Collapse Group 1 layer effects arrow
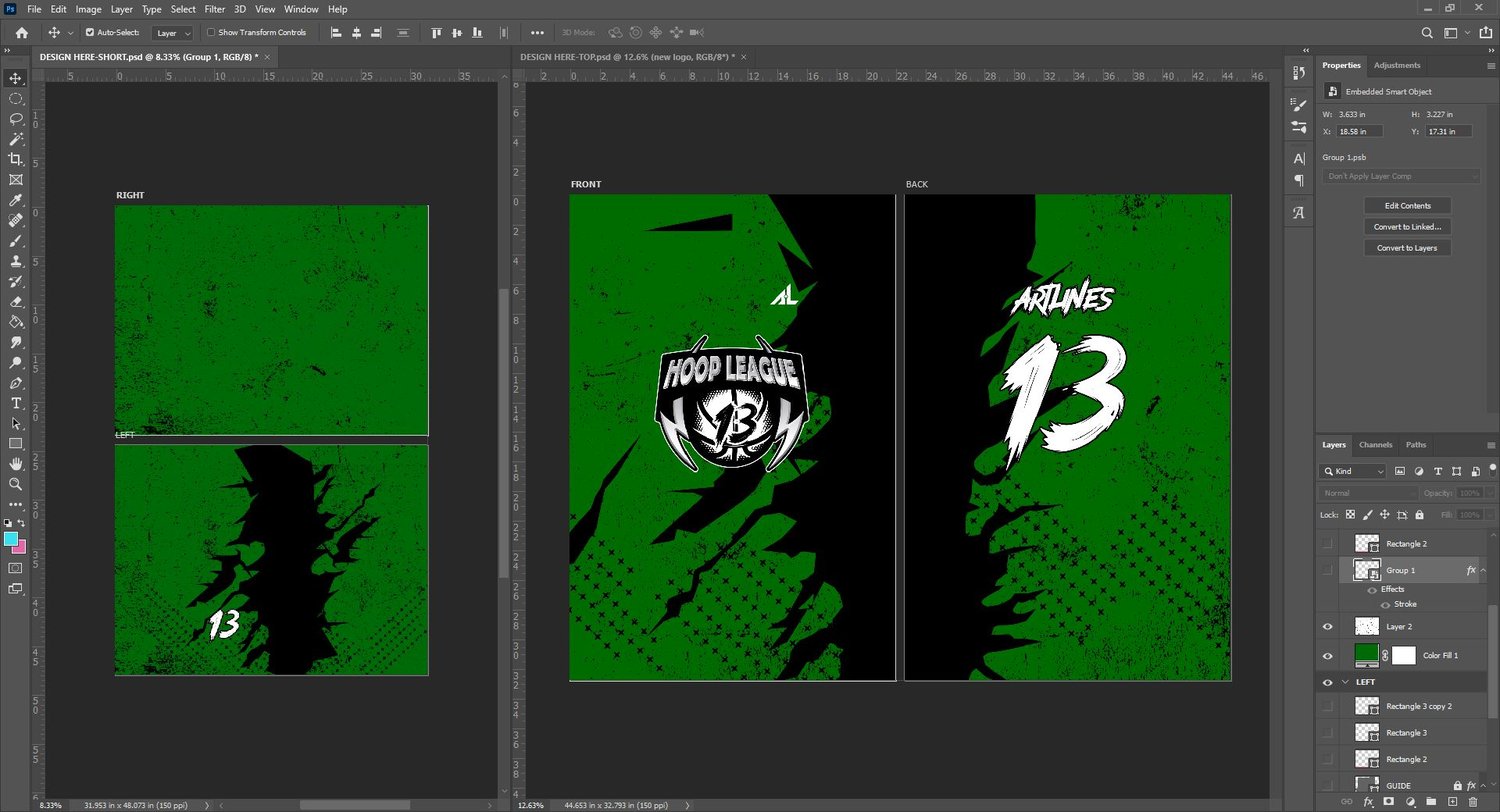 pos(1485,570)
